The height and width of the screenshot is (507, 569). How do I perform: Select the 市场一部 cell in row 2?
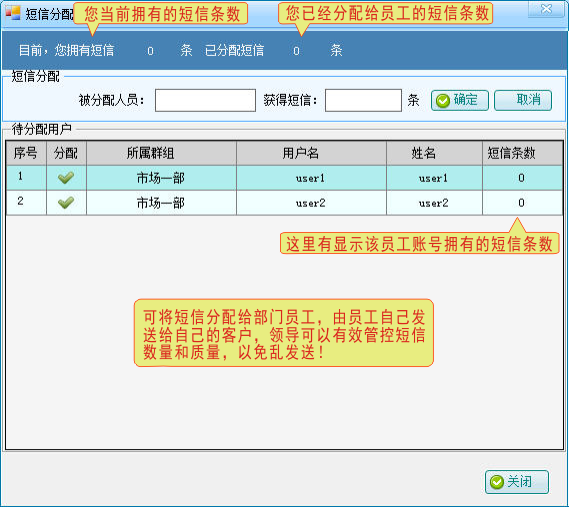pyautogui.click(x=161, y=203)
